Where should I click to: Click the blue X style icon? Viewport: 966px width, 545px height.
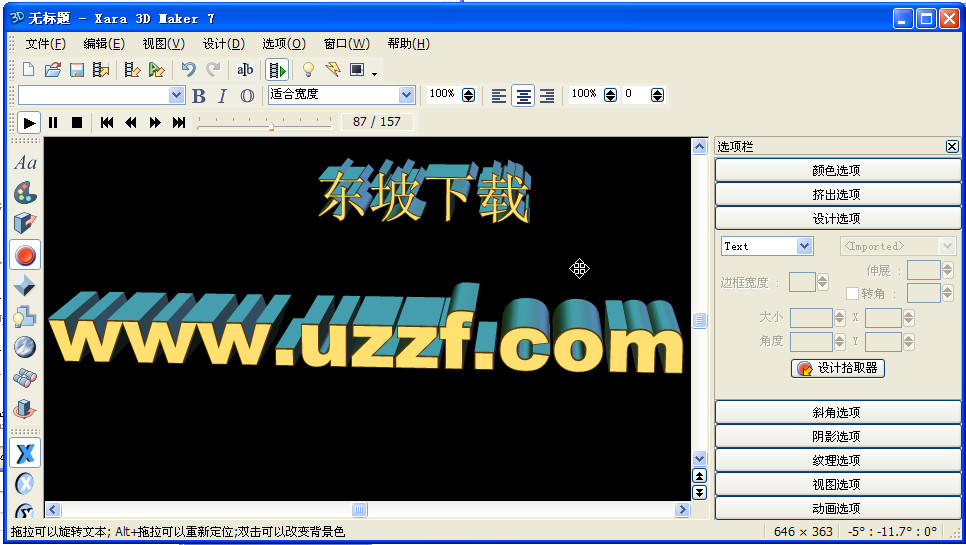(25, 453)
